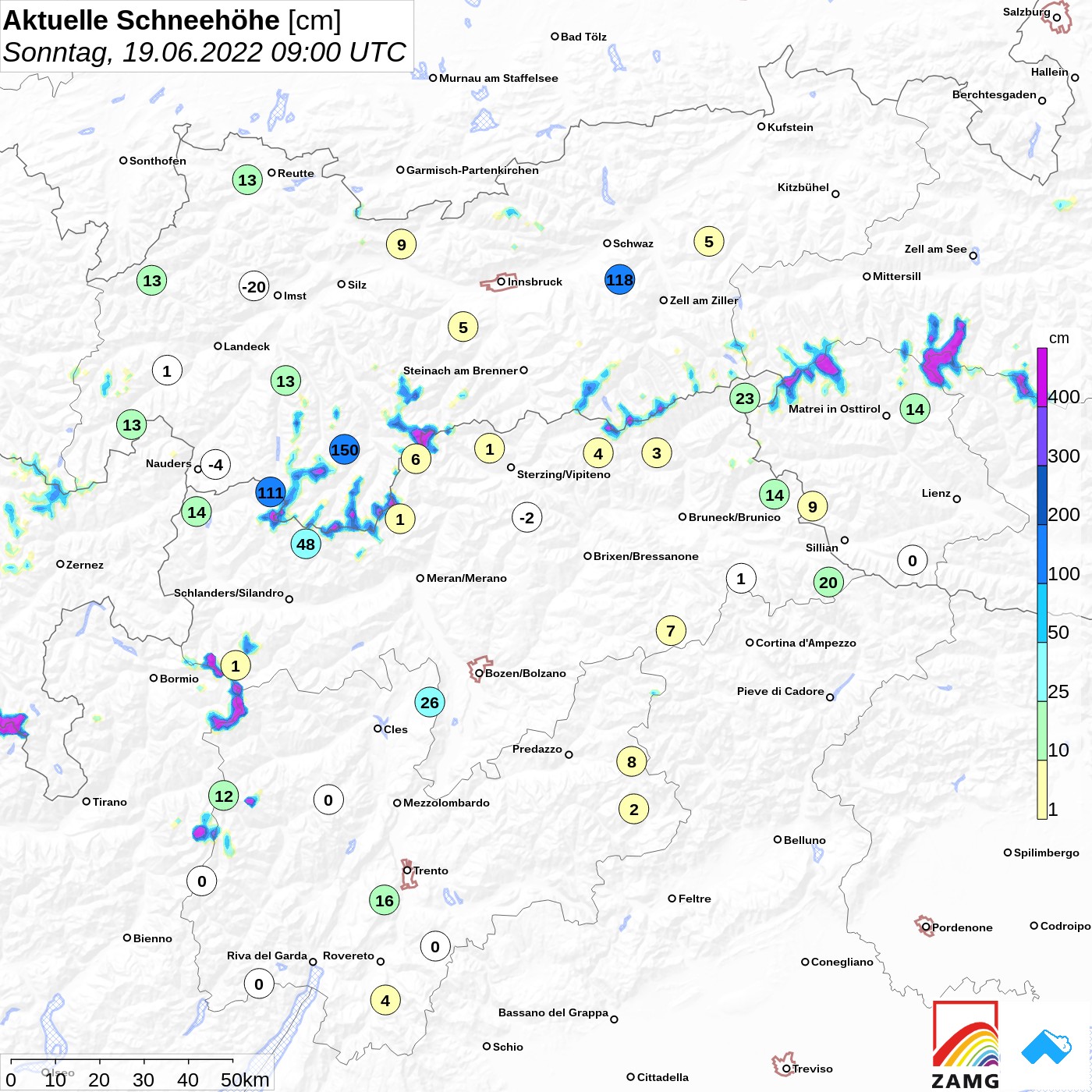Click the title 'Aktuelle Schneehöhe [cm]'

click(x=172, y=20)
